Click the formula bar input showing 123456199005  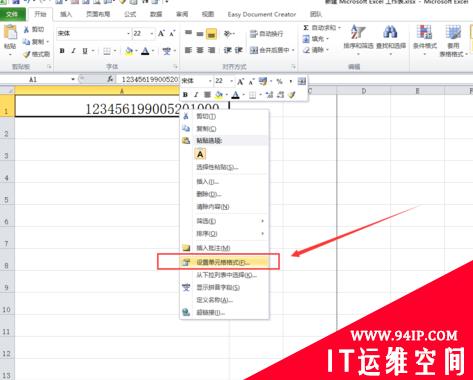click(x=149, y=79)
